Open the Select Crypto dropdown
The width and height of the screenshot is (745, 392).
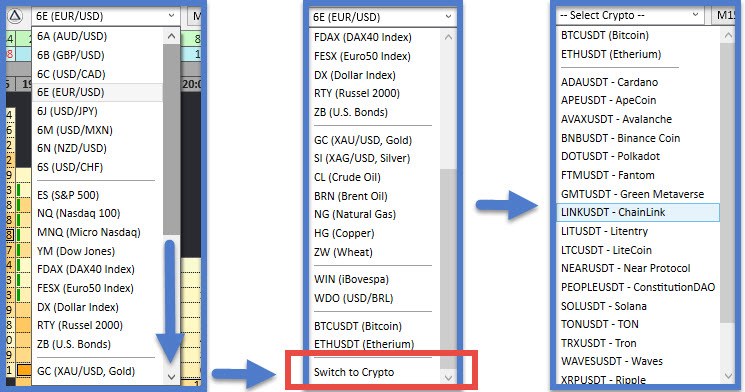pos(630,16)
